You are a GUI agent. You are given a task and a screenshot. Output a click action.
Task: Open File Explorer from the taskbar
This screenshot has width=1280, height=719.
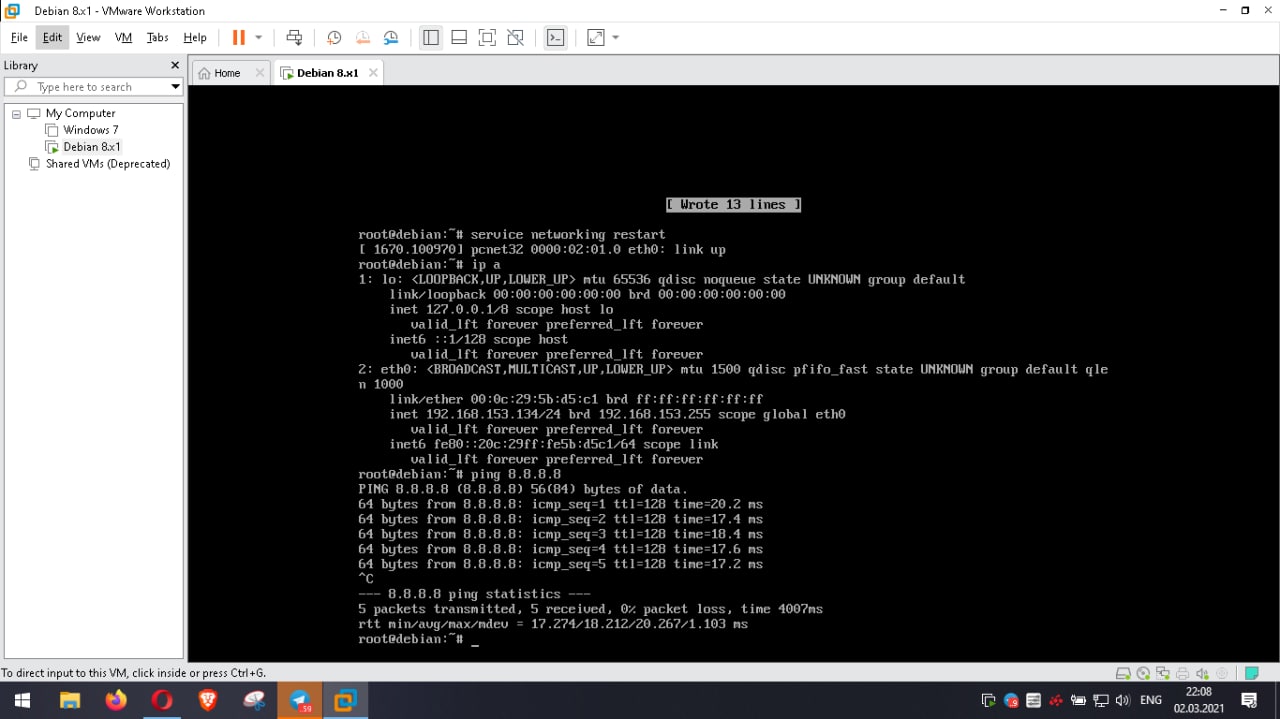point(70,700)
